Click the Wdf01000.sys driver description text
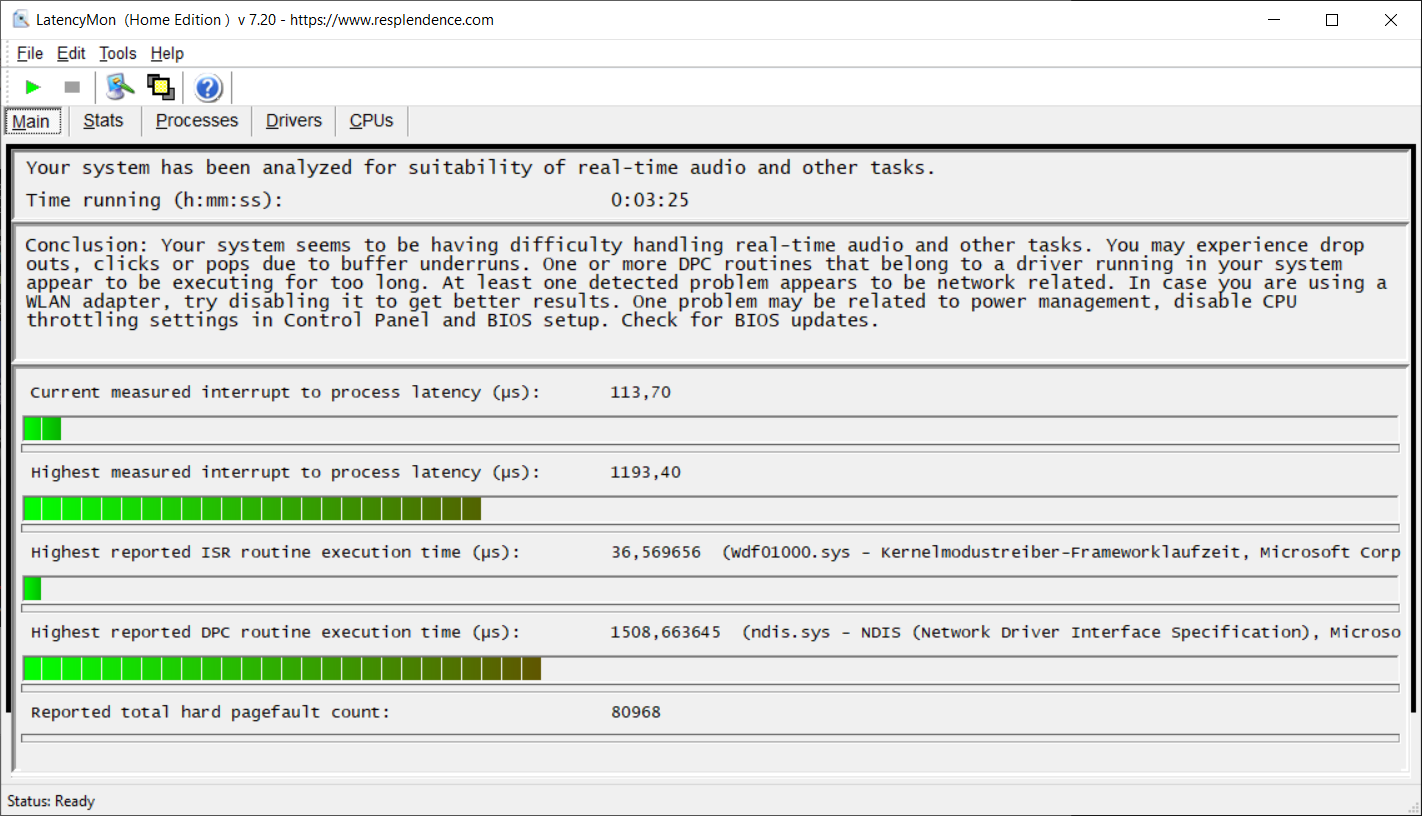This screenshot has height=816, width=1422. pos(1061,552)
